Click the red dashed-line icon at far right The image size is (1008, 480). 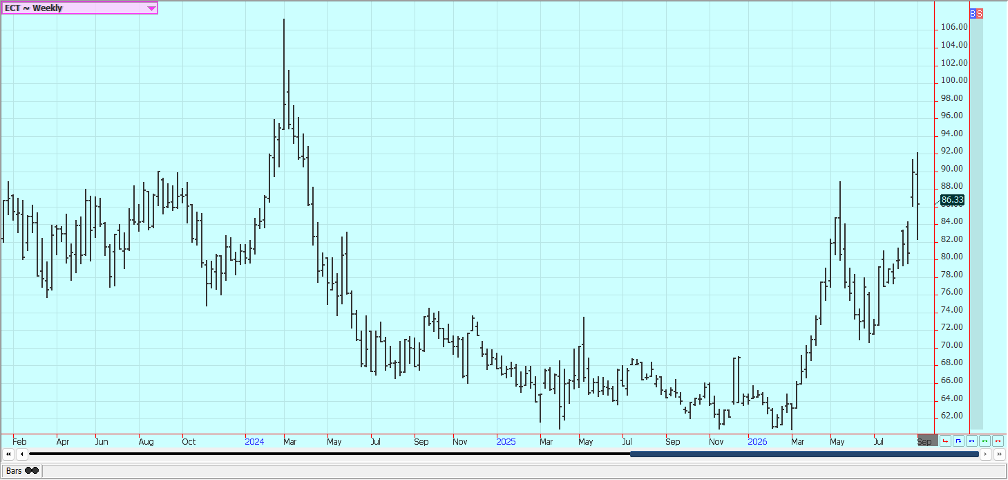pos(996,441)
